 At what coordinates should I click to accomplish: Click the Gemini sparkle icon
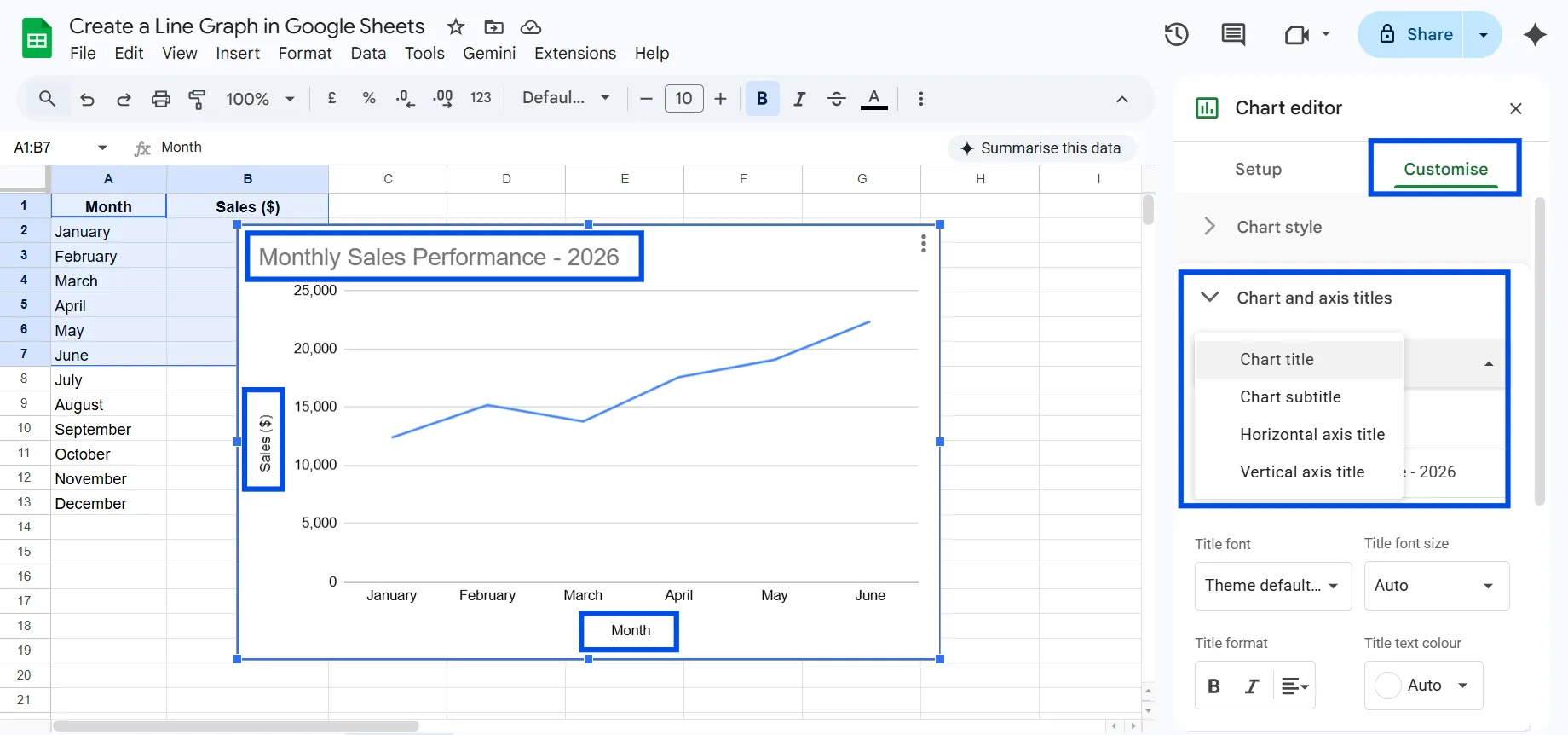[x=1535, y=34]
